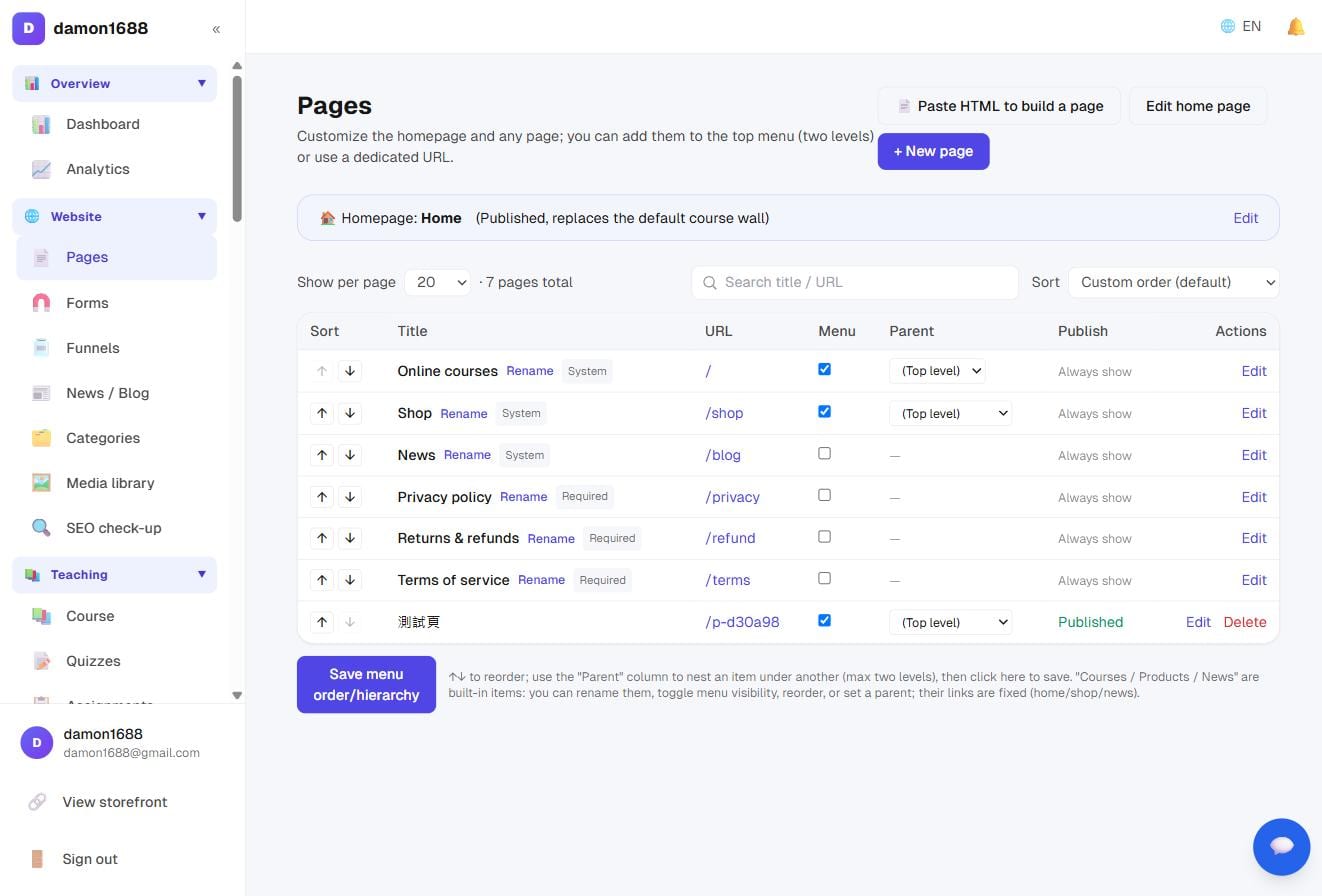Click the purple D logo avatar at top

click(x=28, y=28)
